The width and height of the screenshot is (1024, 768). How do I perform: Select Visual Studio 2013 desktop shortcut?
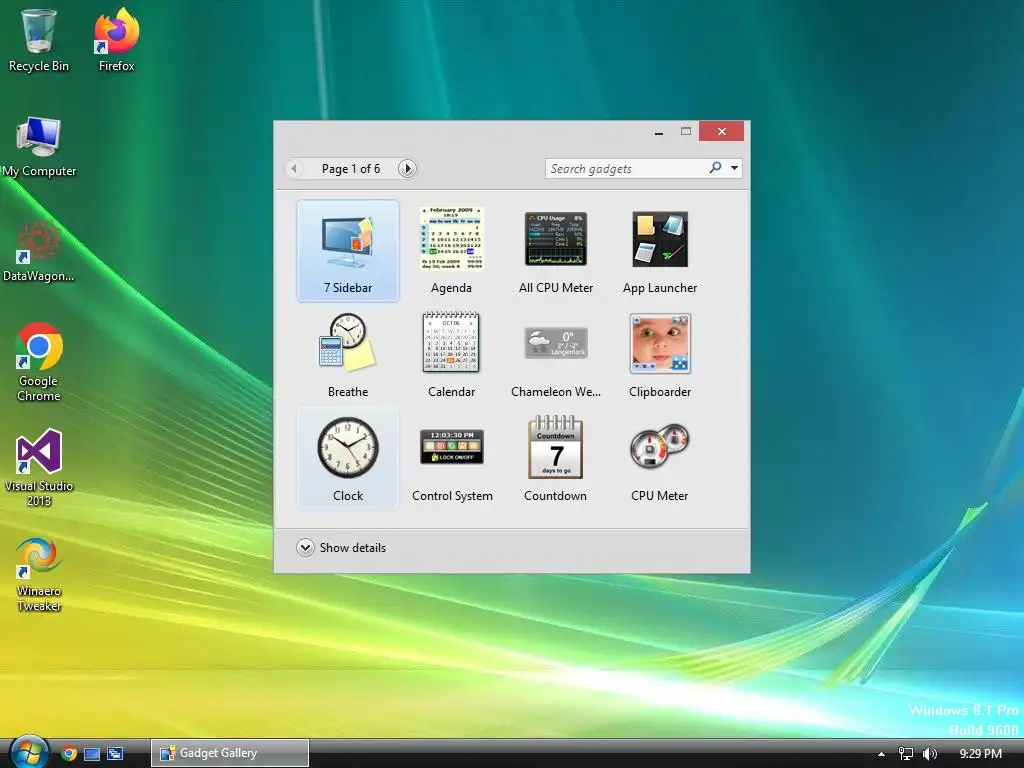[39, 468]
